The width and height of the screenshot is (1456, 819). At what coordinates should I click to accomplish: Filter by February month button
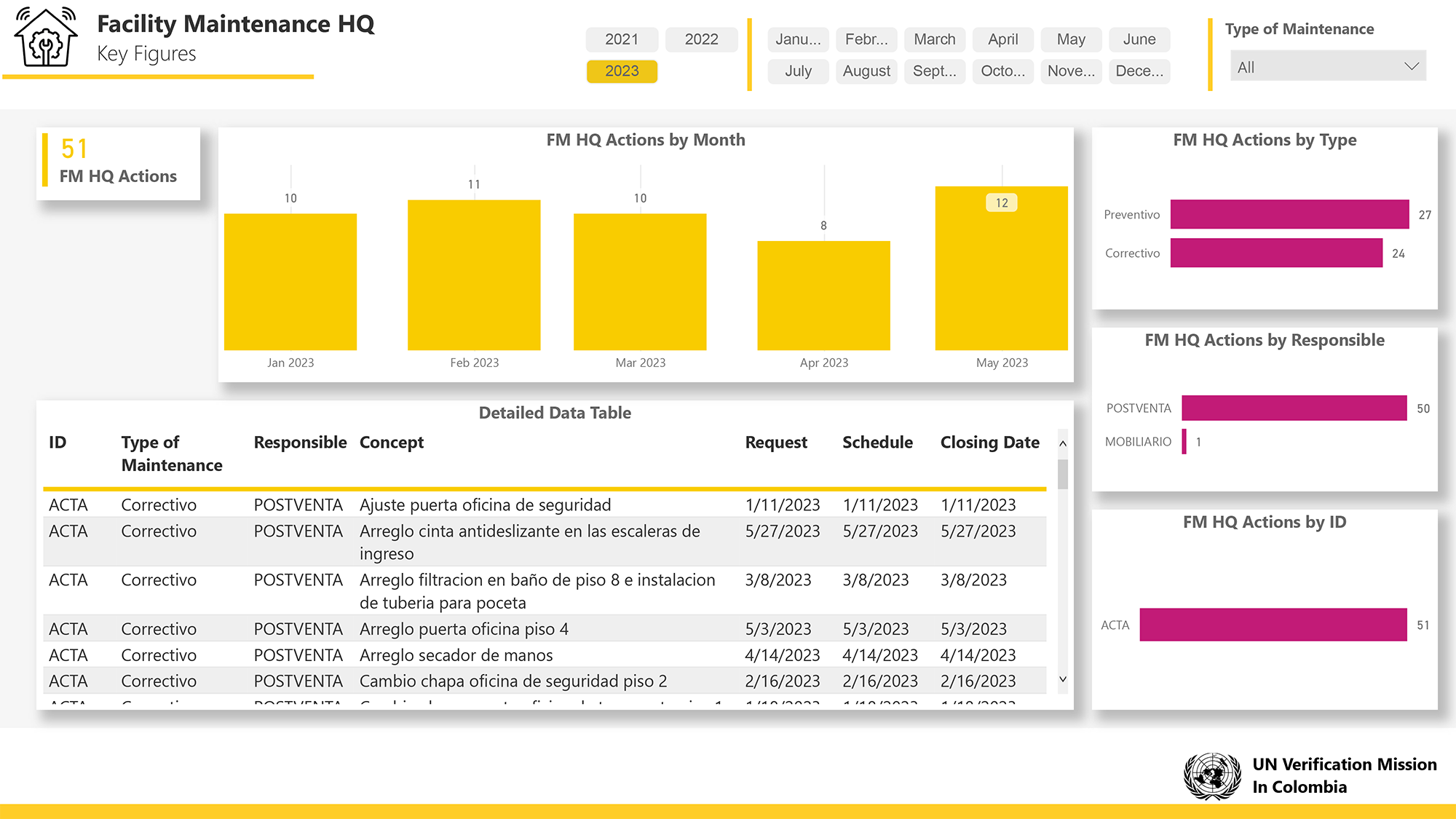pos(866,39)
